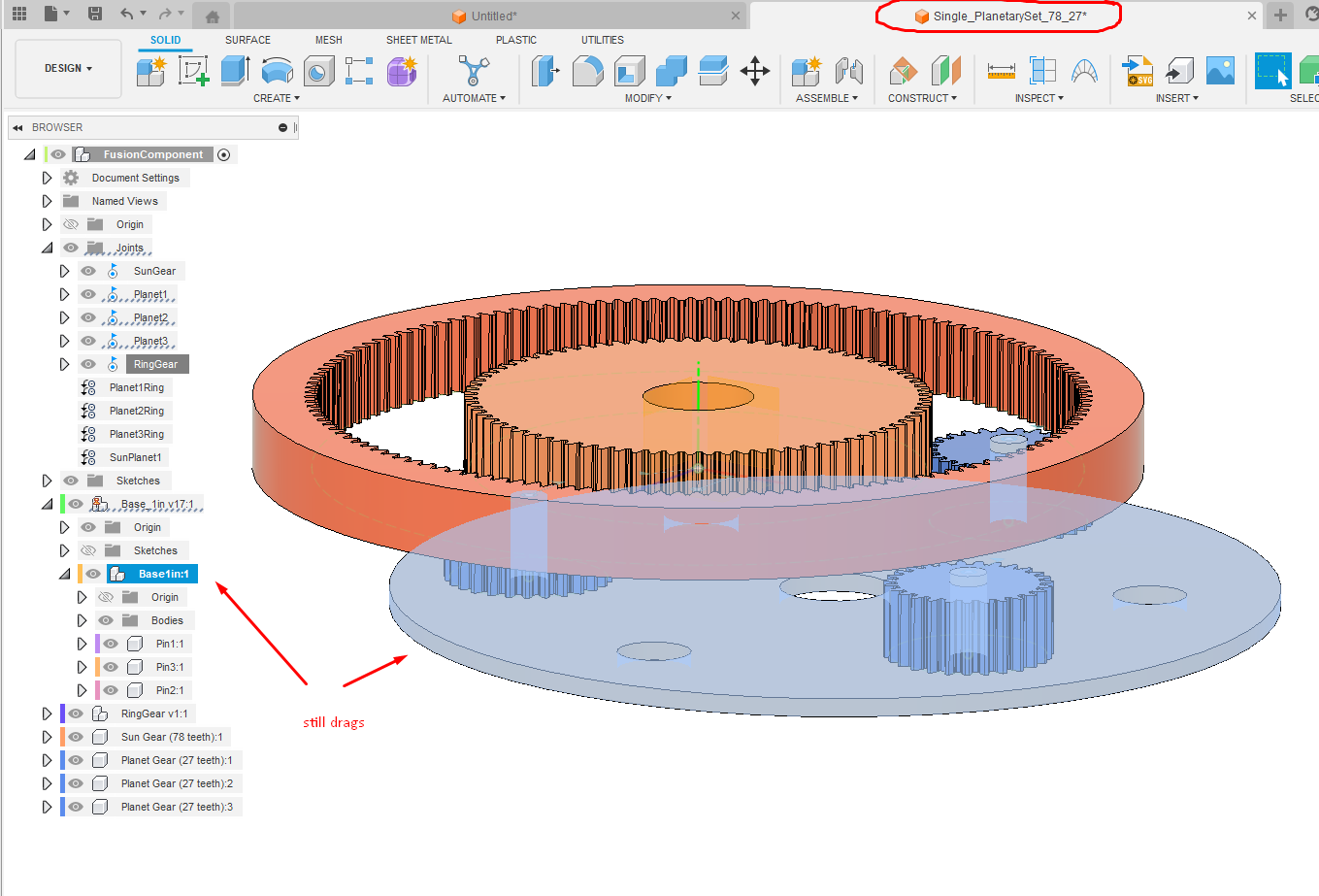
Task: Toggle visibility of SunGear joint
Action: pyautogui.click(x=88, y=271)
